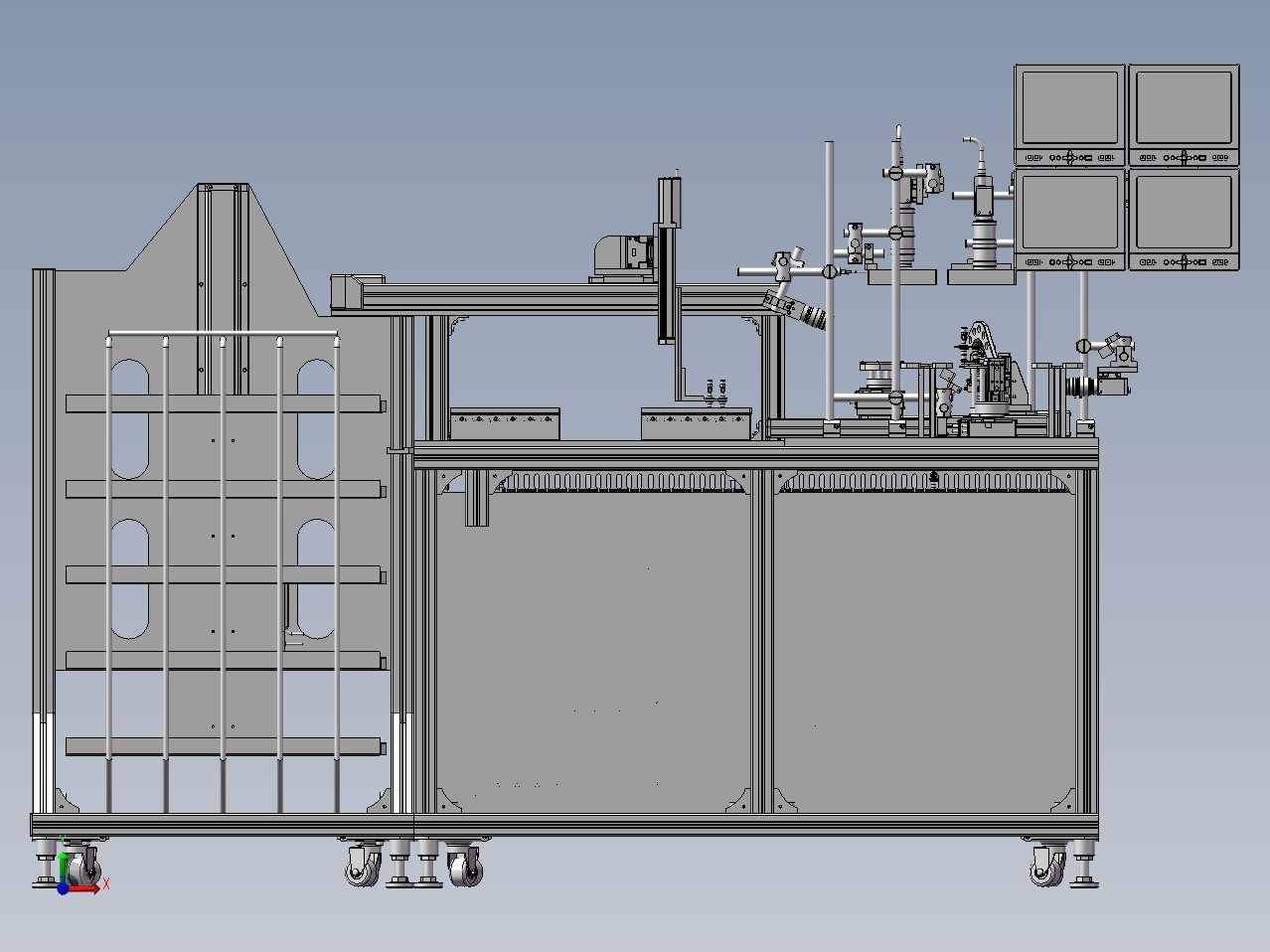
Task: Select the right parts tray under the nozzle head
Action: tap(697, 423)
